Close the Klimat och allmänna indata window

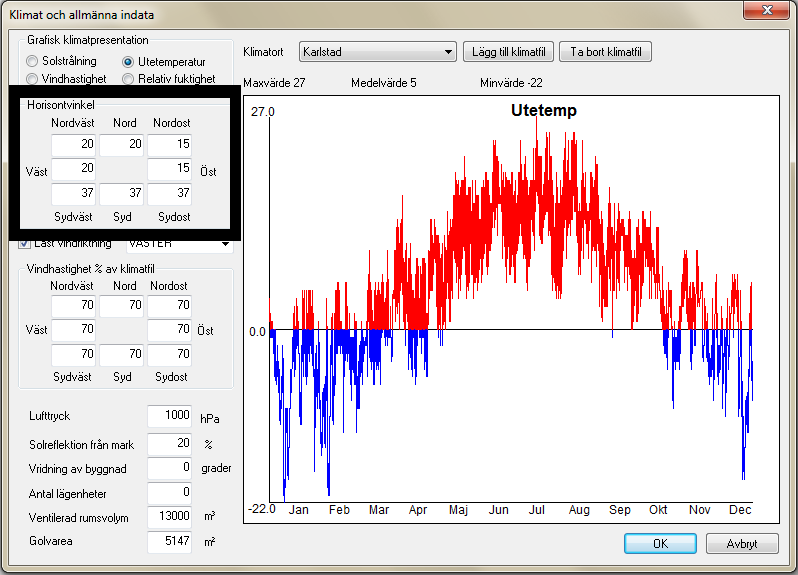tap(766, 10)
